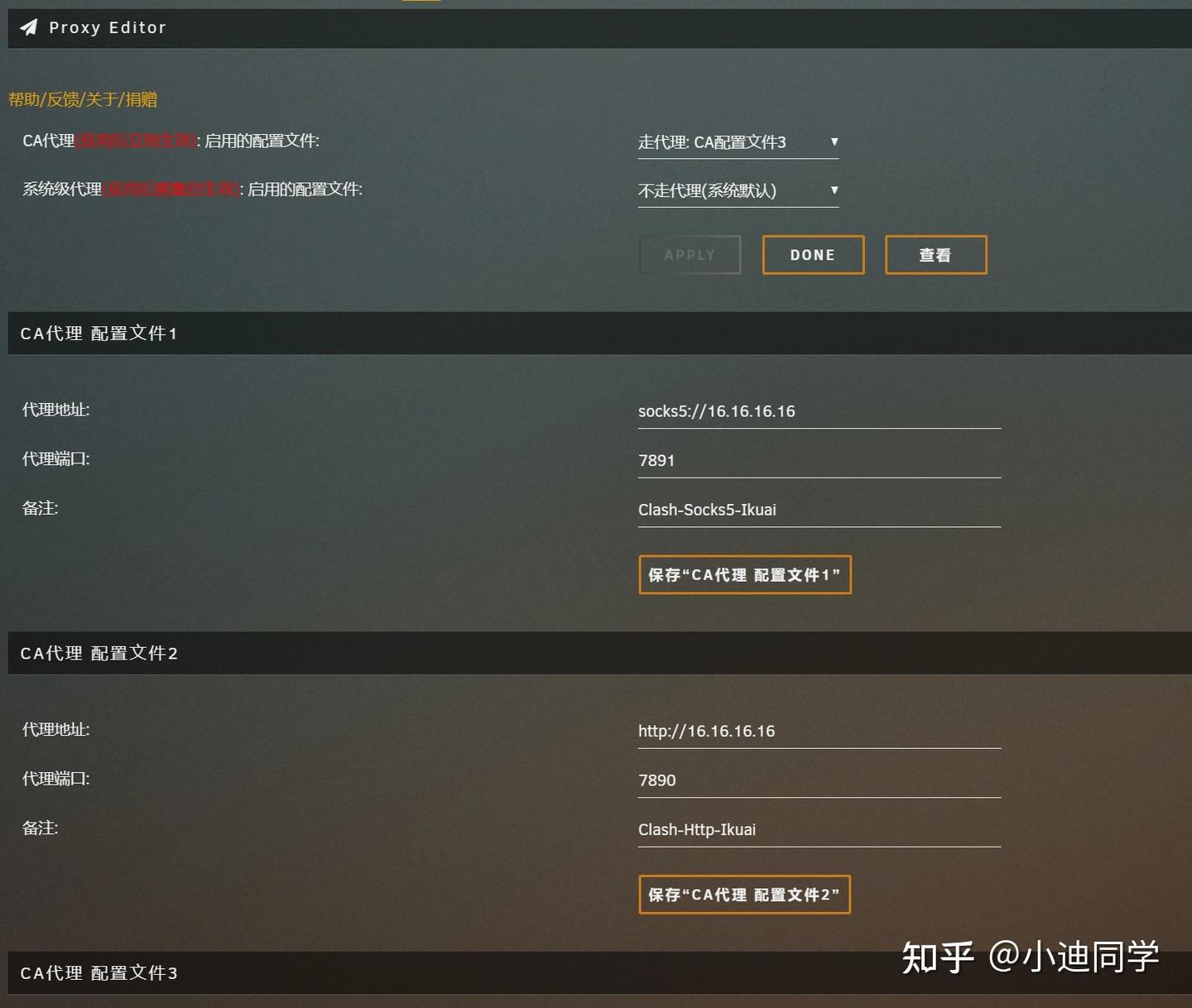Select the http://16.16.16.16 proxy address field
Image resolution: width=1192 pixels, height=1008 pixels.
point(819,731)
